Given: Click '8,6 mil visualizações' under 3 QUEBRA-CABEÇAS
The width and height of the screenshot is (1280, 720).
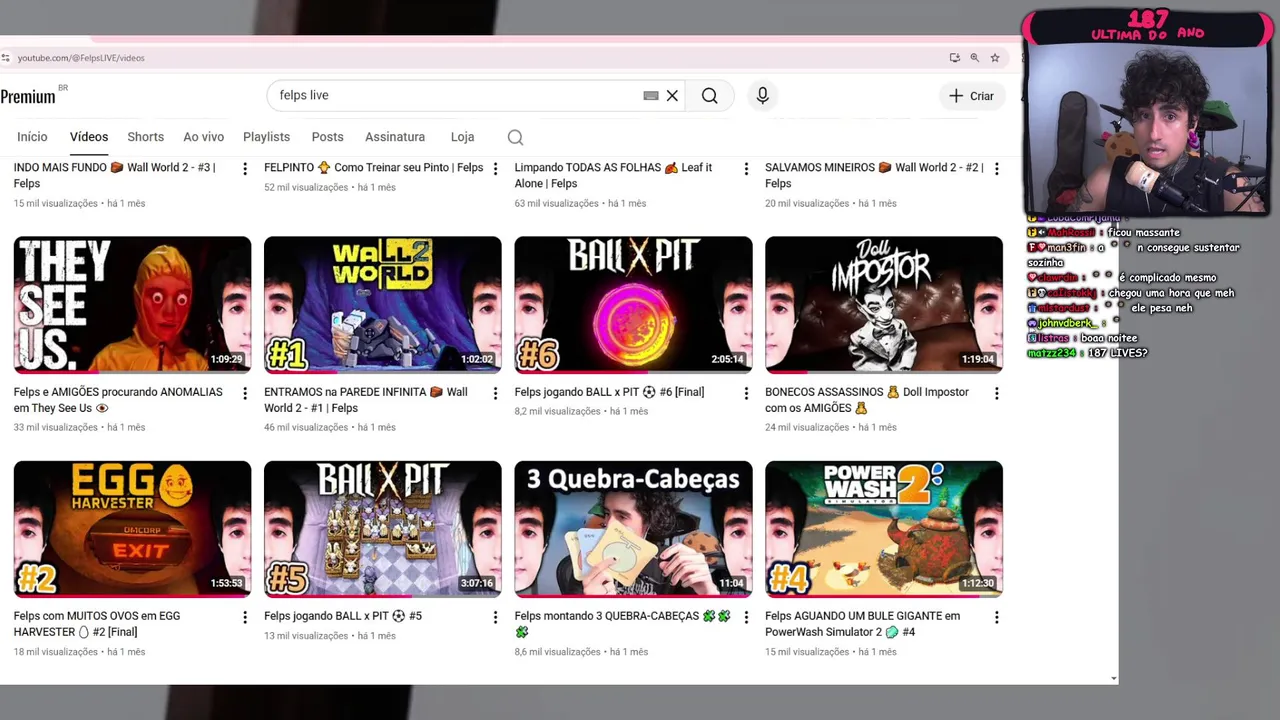Looking at the screenshot, I should [558, 652].
